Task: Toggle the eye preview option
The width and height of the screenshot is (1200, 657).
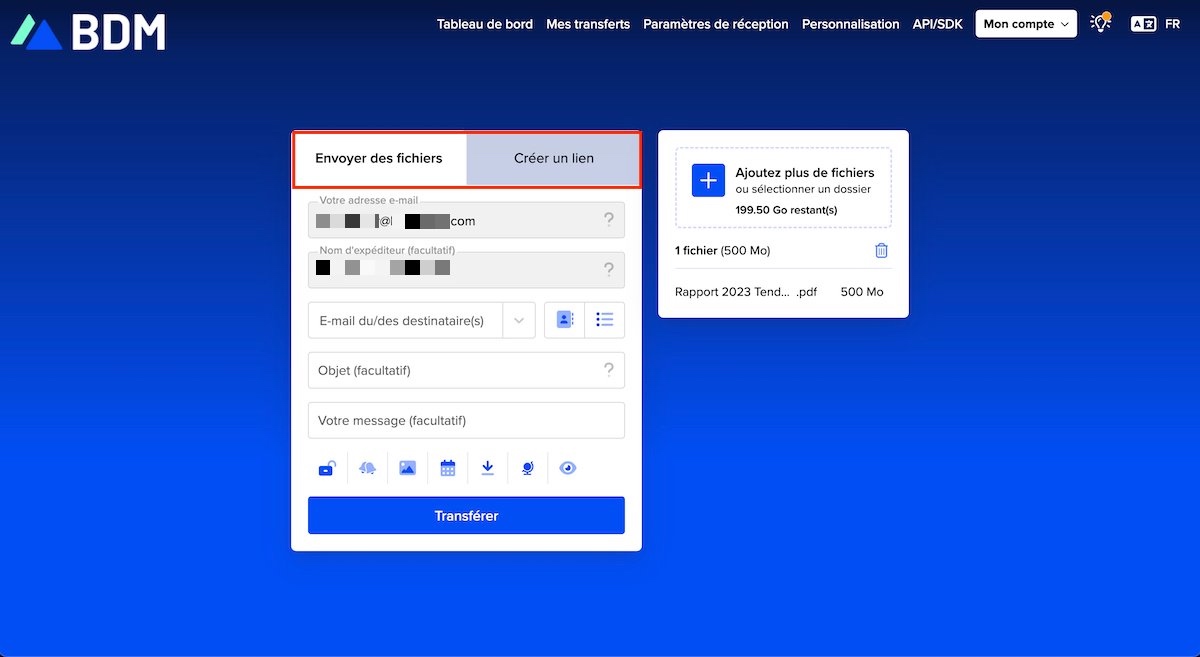Action: tap(568, 468)
